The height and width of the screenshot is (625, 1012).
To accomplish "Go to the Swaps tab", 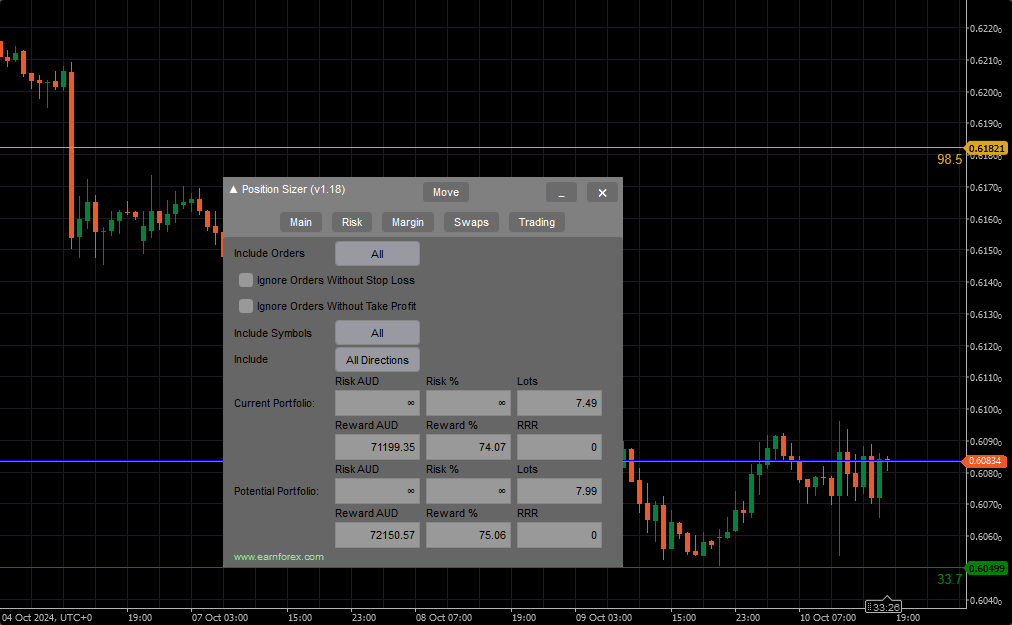I will tap(471, 222).
